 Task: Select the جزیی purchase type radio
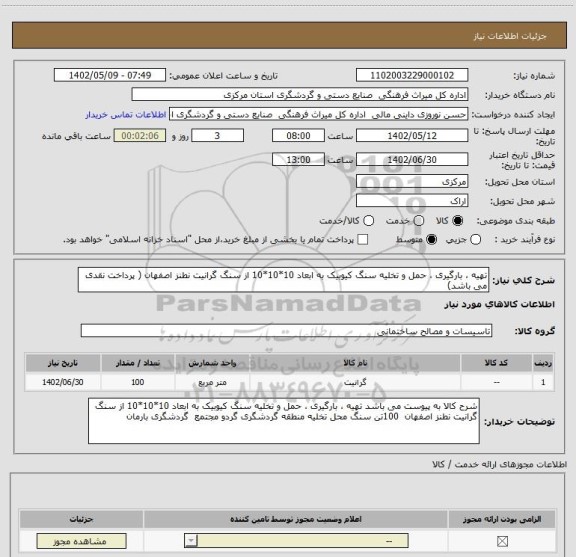[475, 240]
